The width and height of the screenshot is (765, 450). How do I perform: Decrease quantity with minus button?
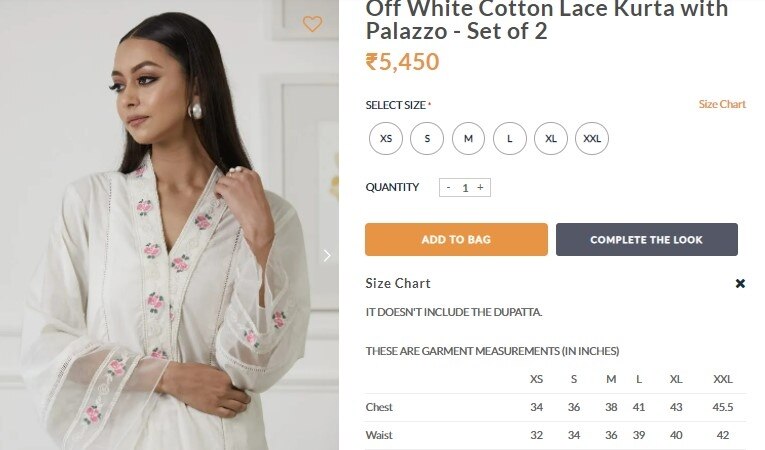(448, 187)
